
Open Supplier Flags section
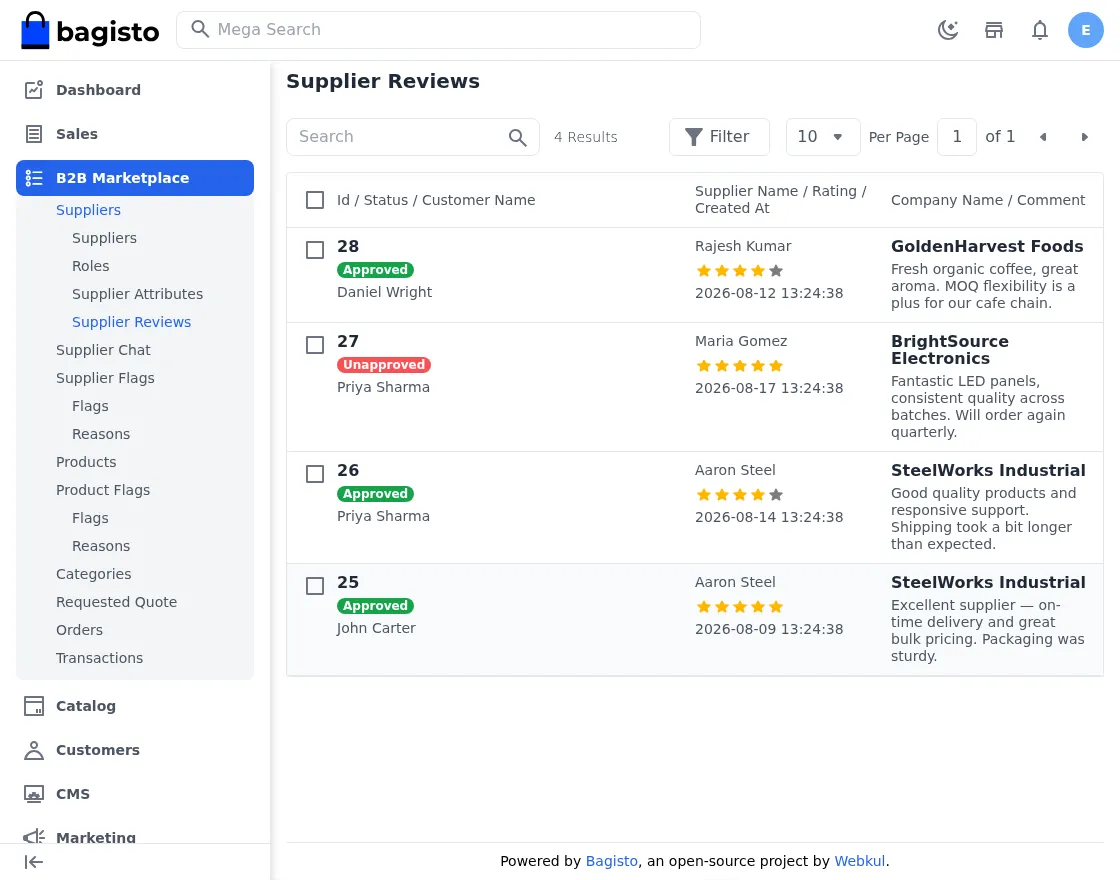[x=105, y=378]
